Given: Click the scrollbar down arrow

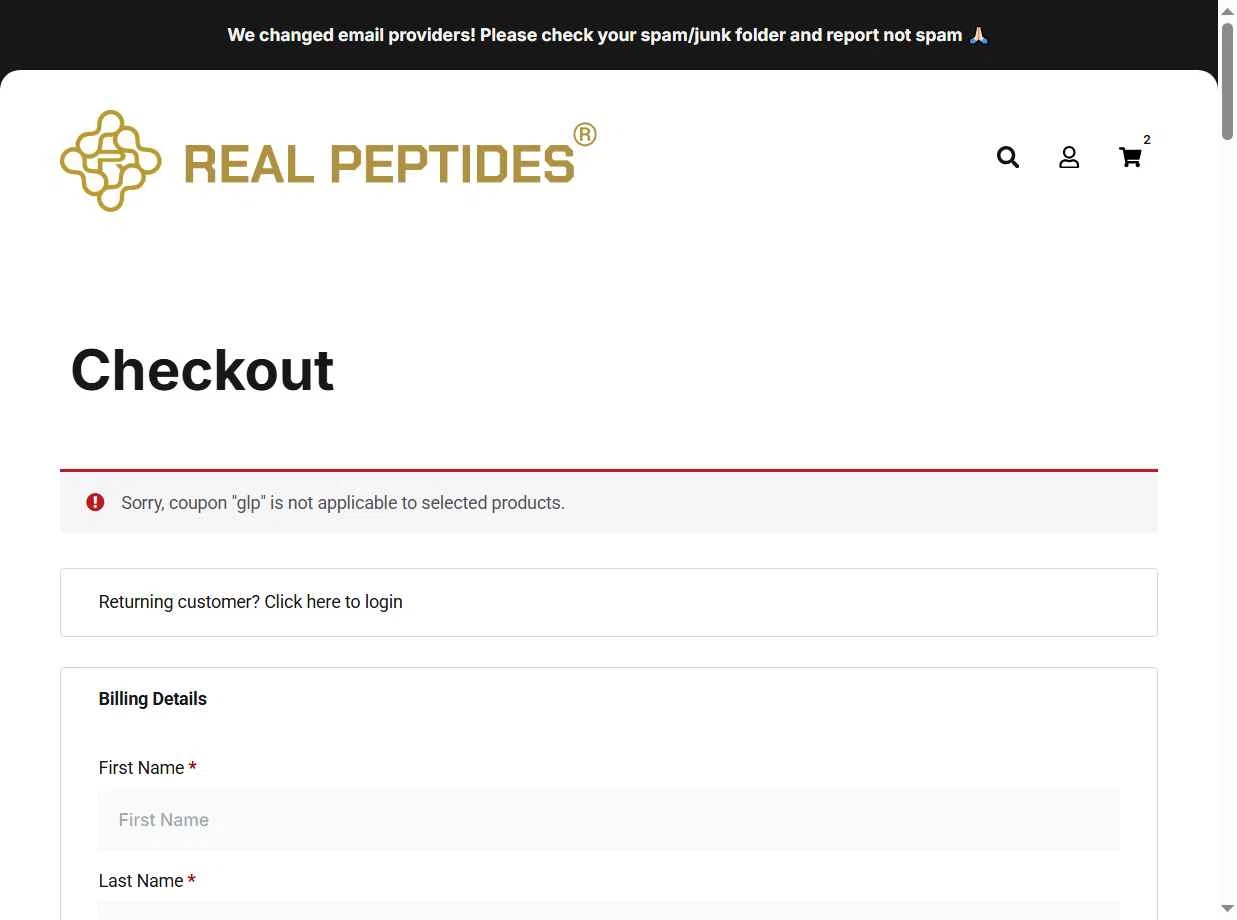Looking at the screenshot, I should pos(1227,908).
